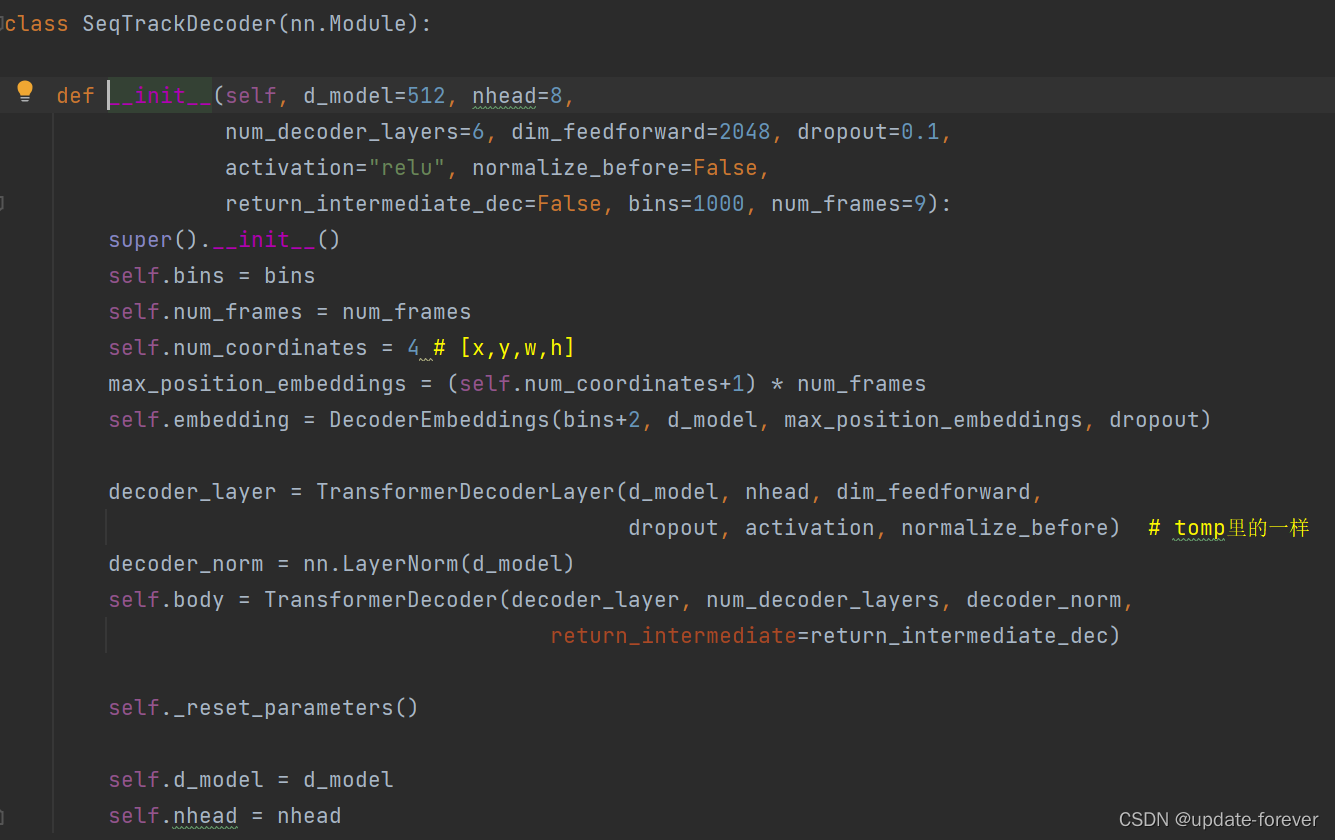Click the decoder_layer variable definition

coord(192,492)
